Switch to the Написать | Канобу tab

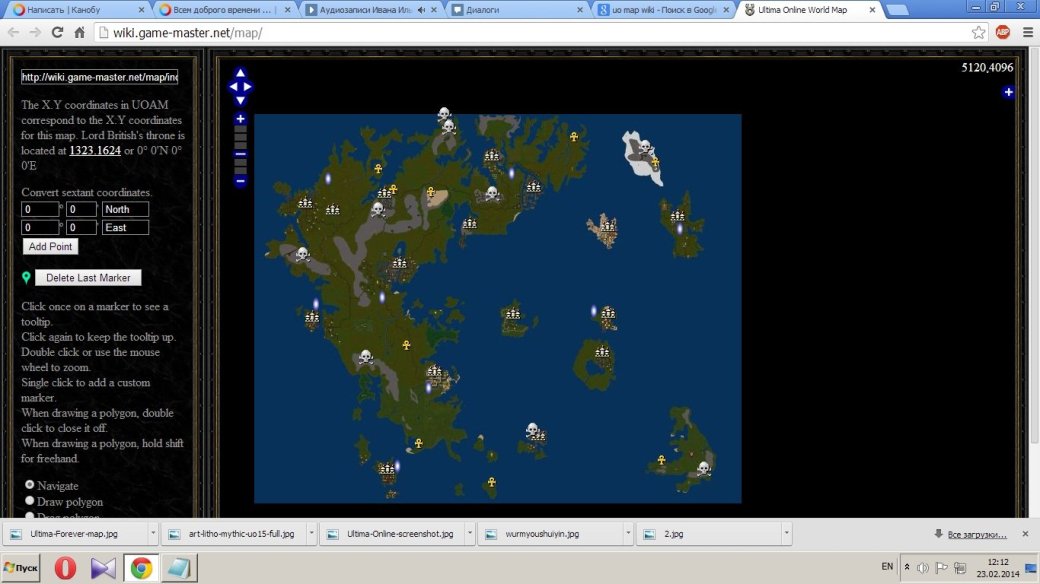pos(76,10)
